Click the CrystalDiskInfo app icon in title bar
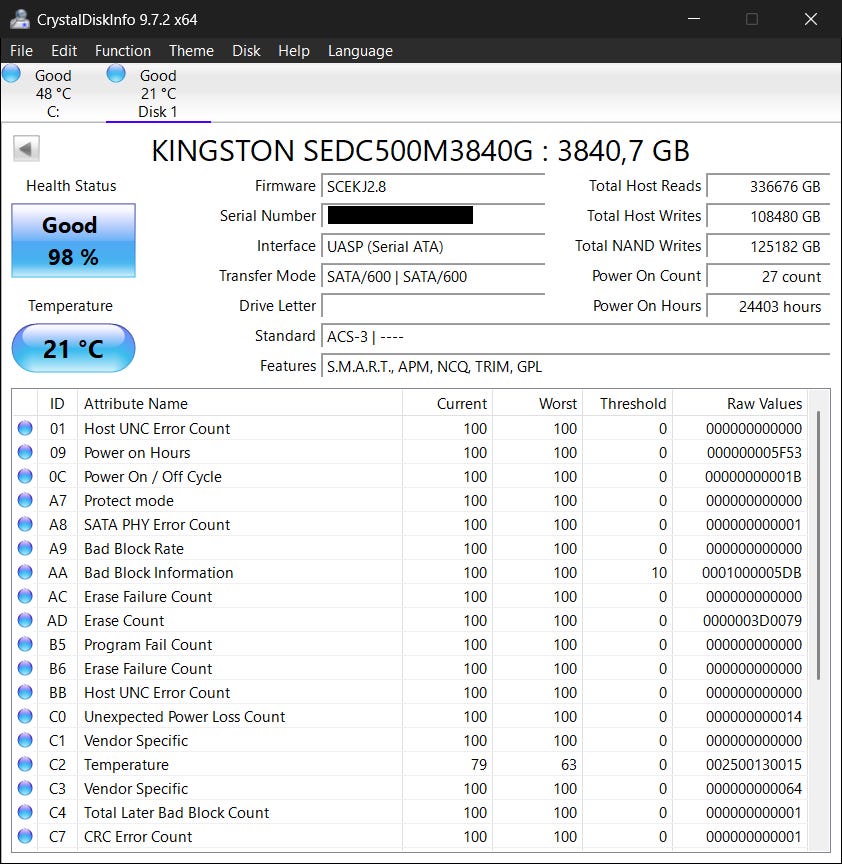The width and height of the screenshot is (842, 864). tap(19, 19)
